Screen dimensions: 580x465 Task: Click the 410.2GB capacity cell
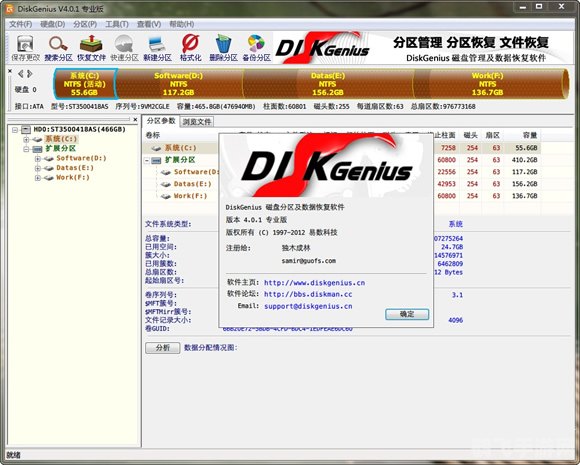pyautogui.click(x=525, y=160)
